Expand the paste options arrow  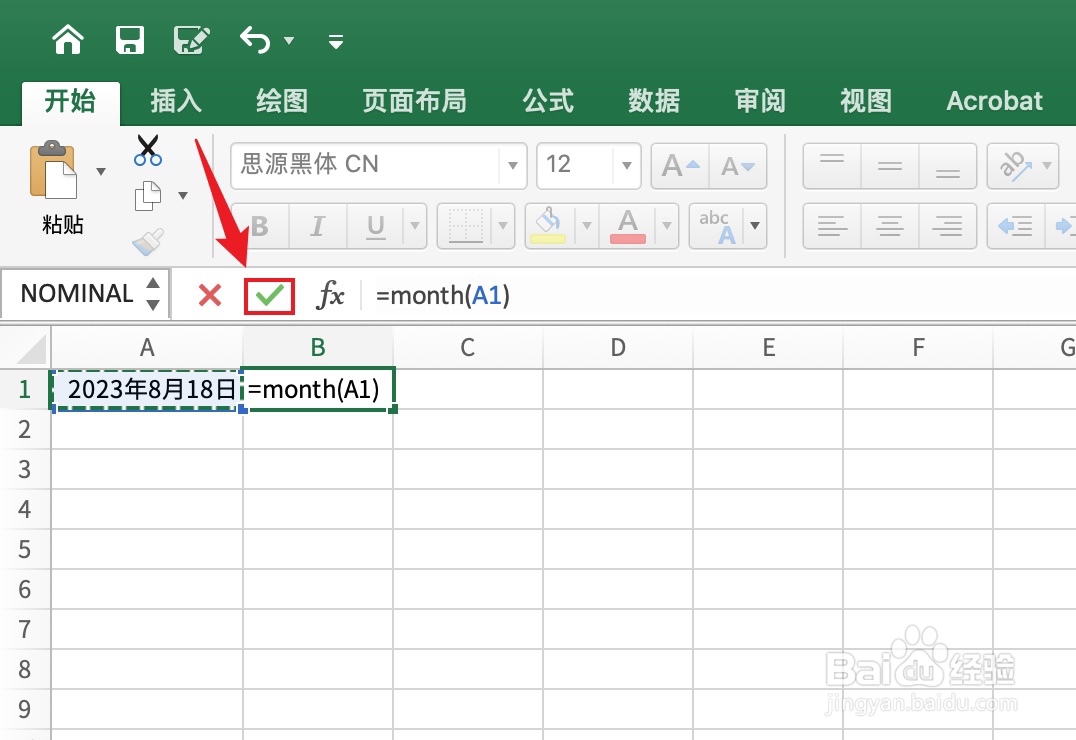(x=101, y=171)
